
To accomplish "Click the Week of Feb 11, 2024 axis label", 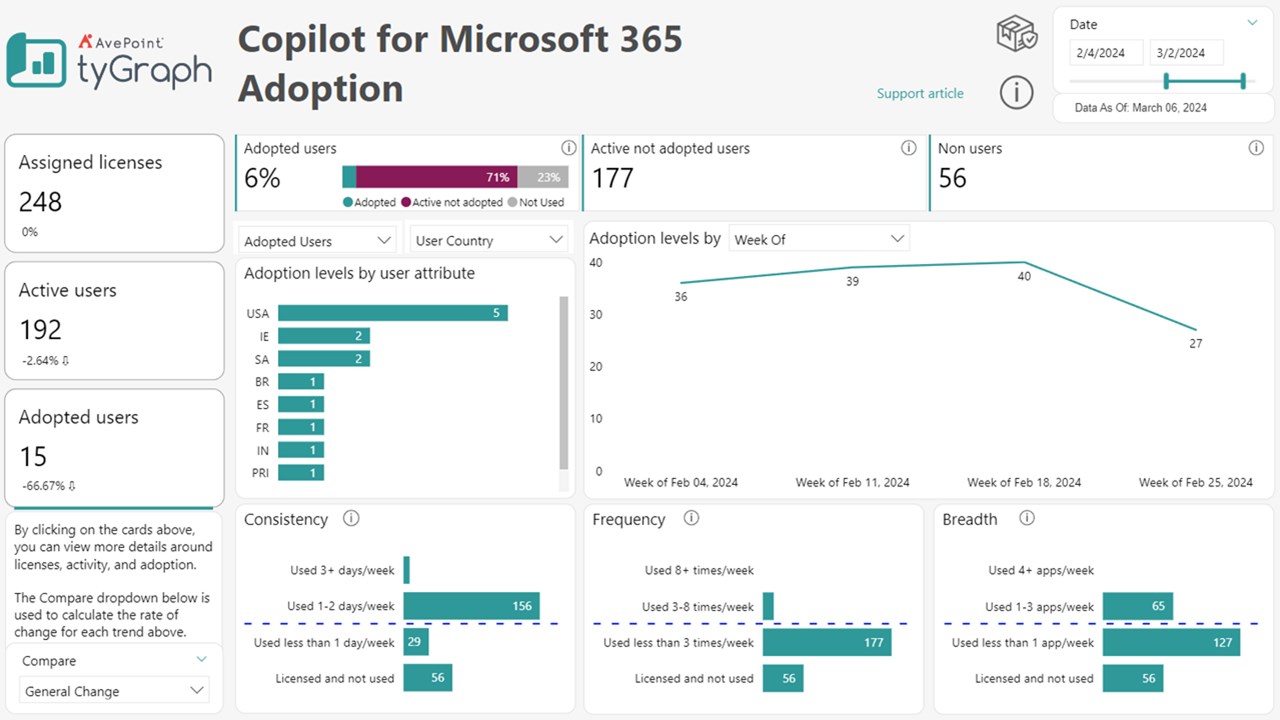I will [x=853, y=482].
